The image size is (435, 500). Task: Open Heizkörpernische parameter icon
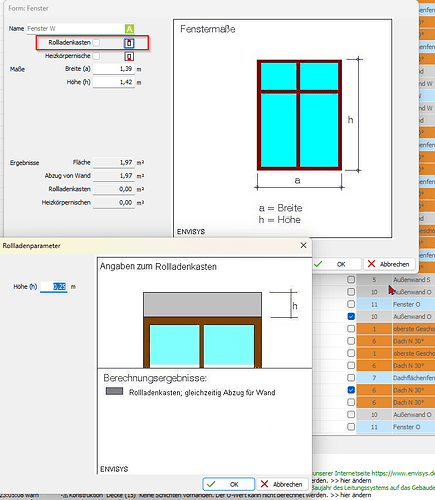129,56
